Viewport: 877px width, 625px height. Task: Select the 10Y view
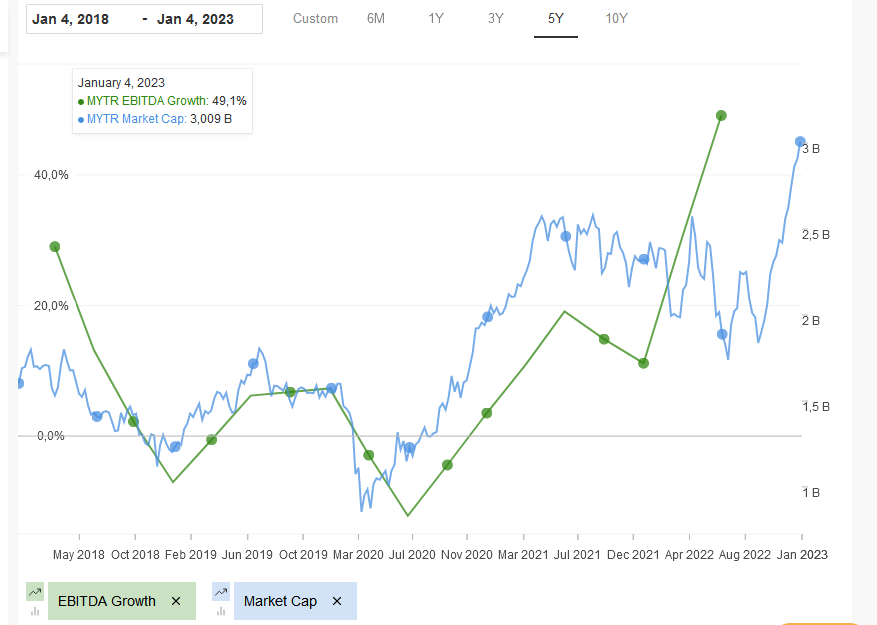click(617, 18)
